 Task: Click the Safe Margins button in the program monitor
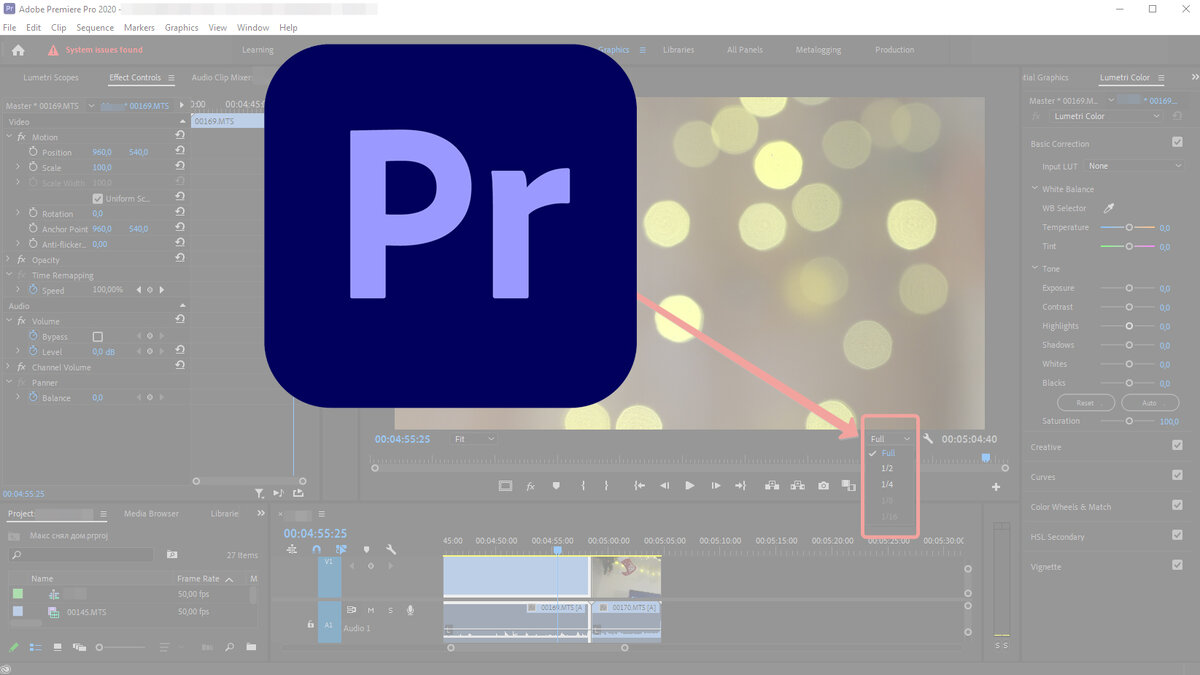point(505,486)
